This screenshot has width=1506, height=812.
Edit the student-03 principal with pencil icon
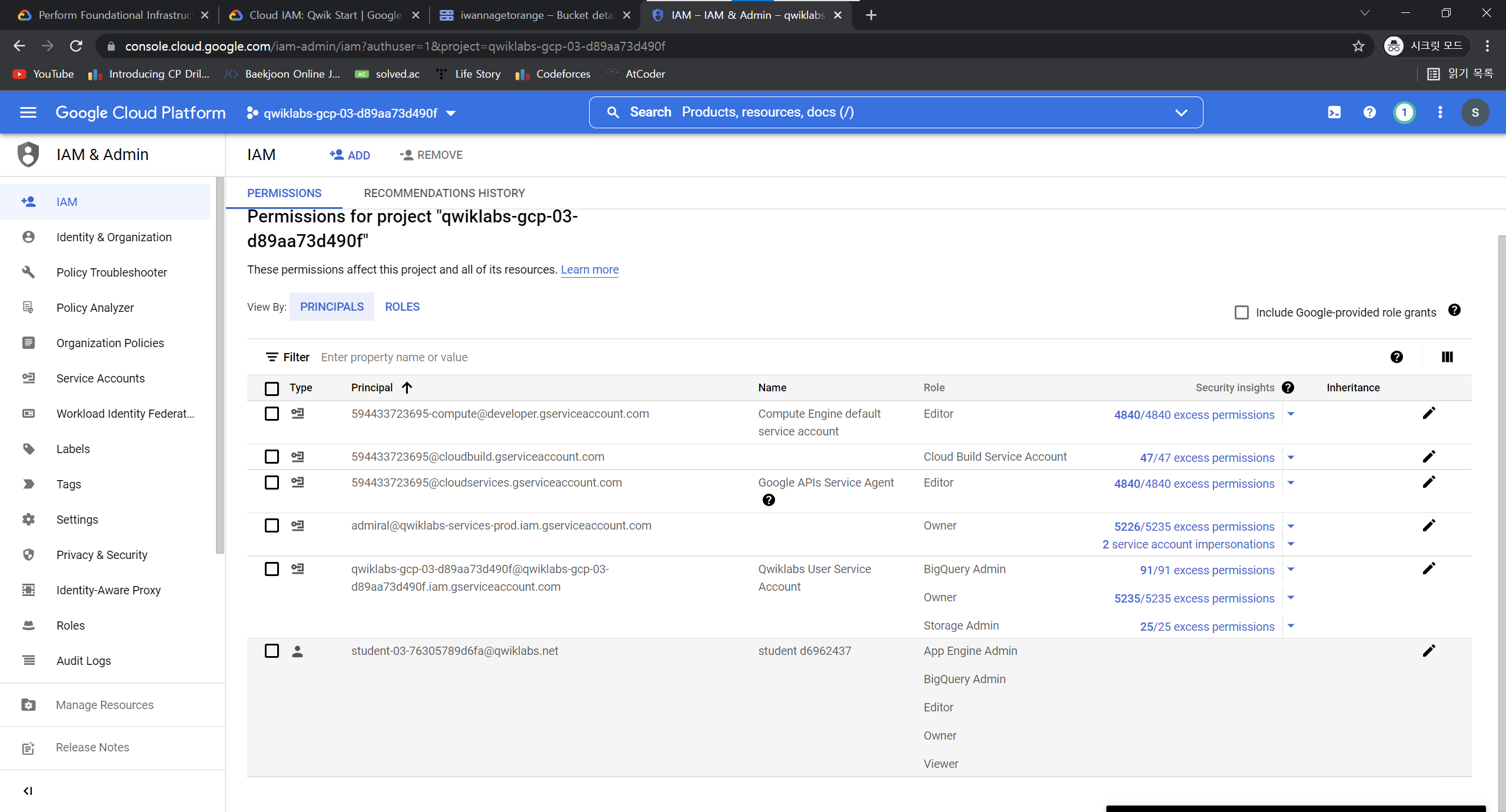(1428, 651)
